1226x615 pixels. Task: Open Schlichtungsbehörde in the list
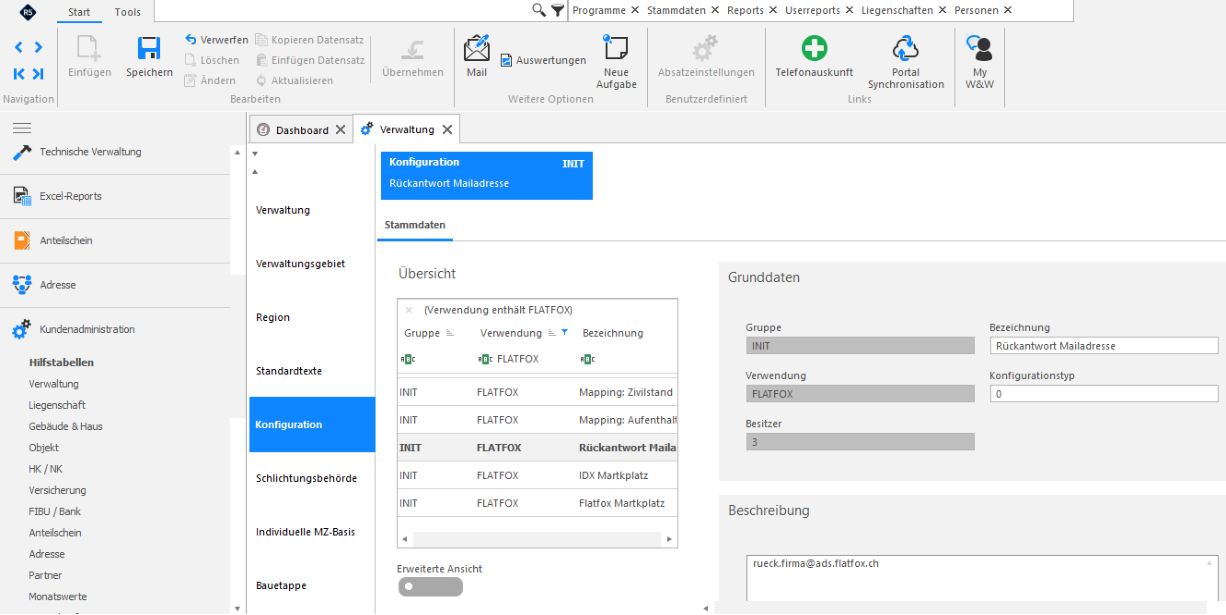[x=312, y=478]
